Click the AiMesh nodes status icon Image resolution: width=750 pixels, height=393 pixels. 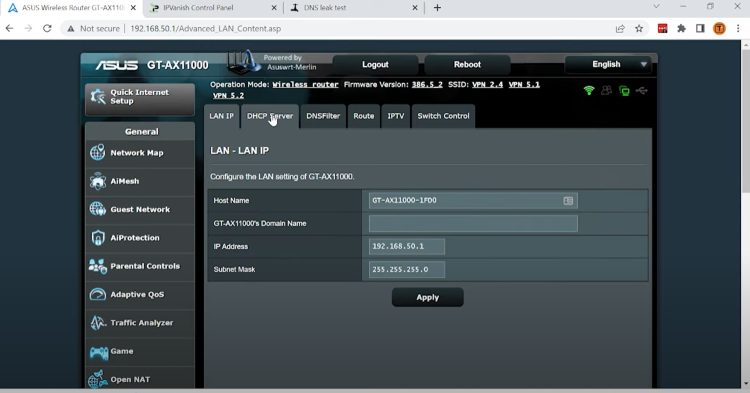(607, 90)
